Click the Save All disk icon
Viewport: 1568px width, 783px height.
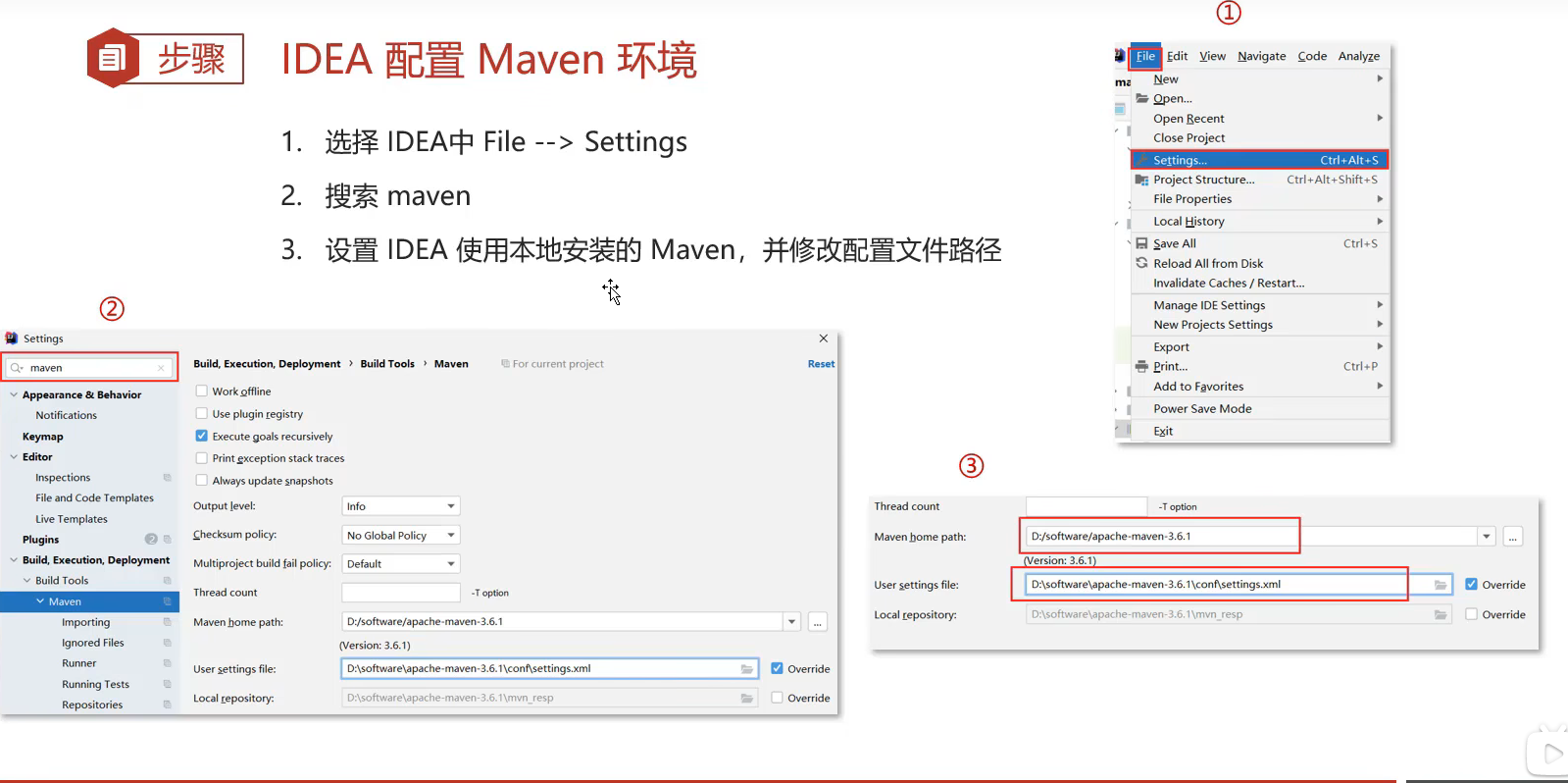tap(1141, 243)
